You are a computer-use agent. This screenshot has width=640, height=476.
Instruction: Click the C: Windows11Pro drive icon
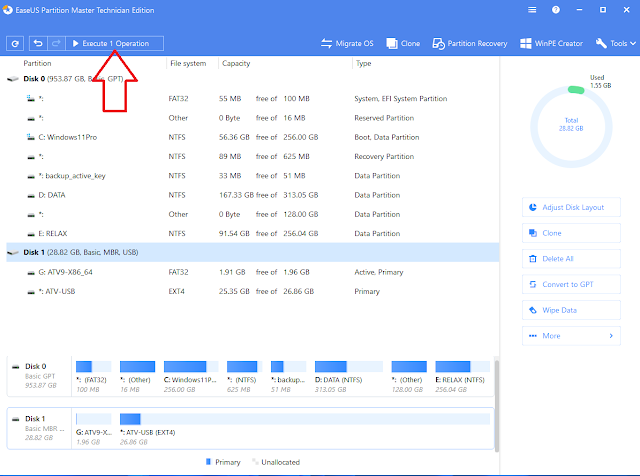[x=31, y=137]
